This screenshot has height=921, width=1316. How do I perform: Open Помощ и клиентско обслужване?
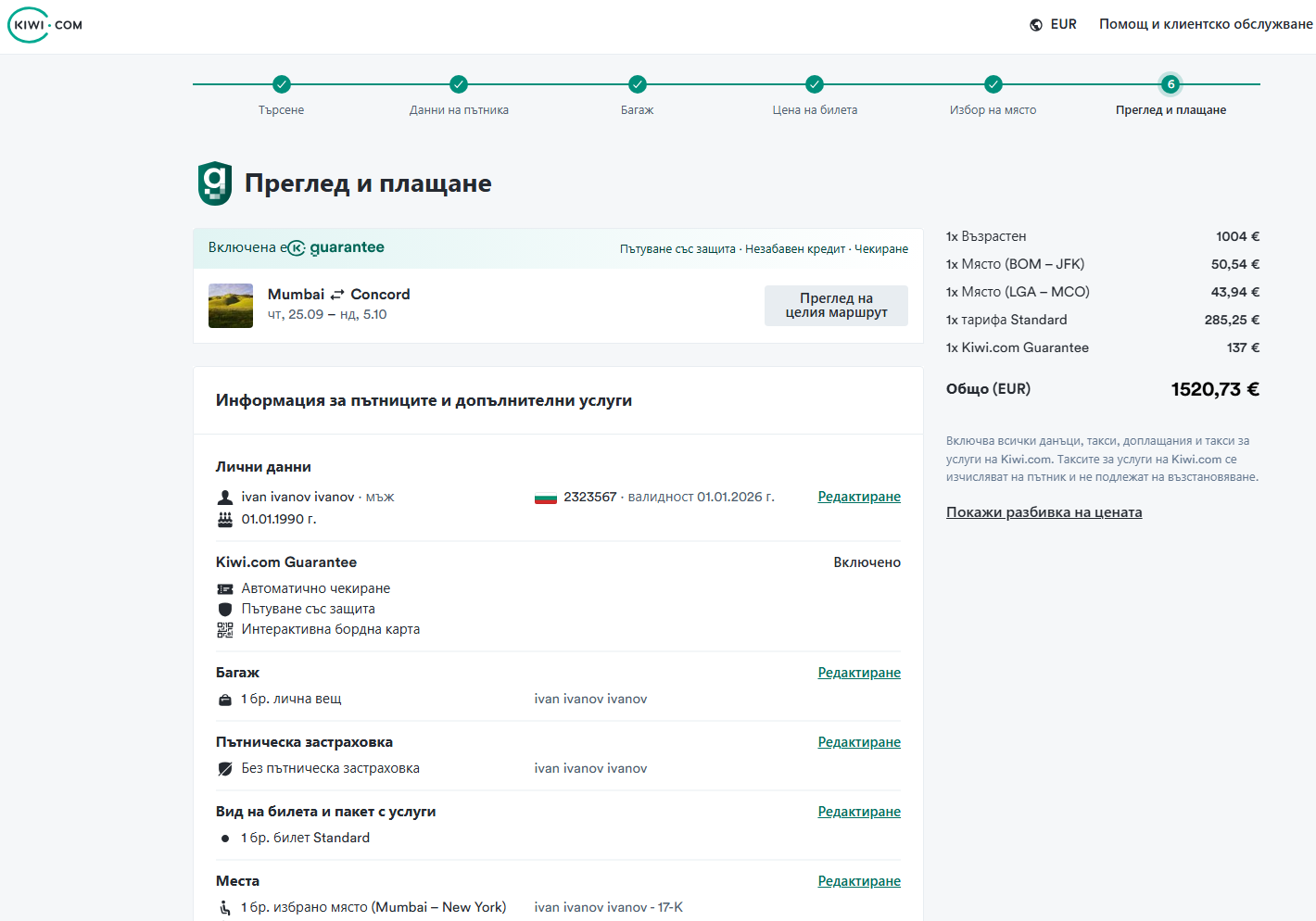tap(1206, 24)
